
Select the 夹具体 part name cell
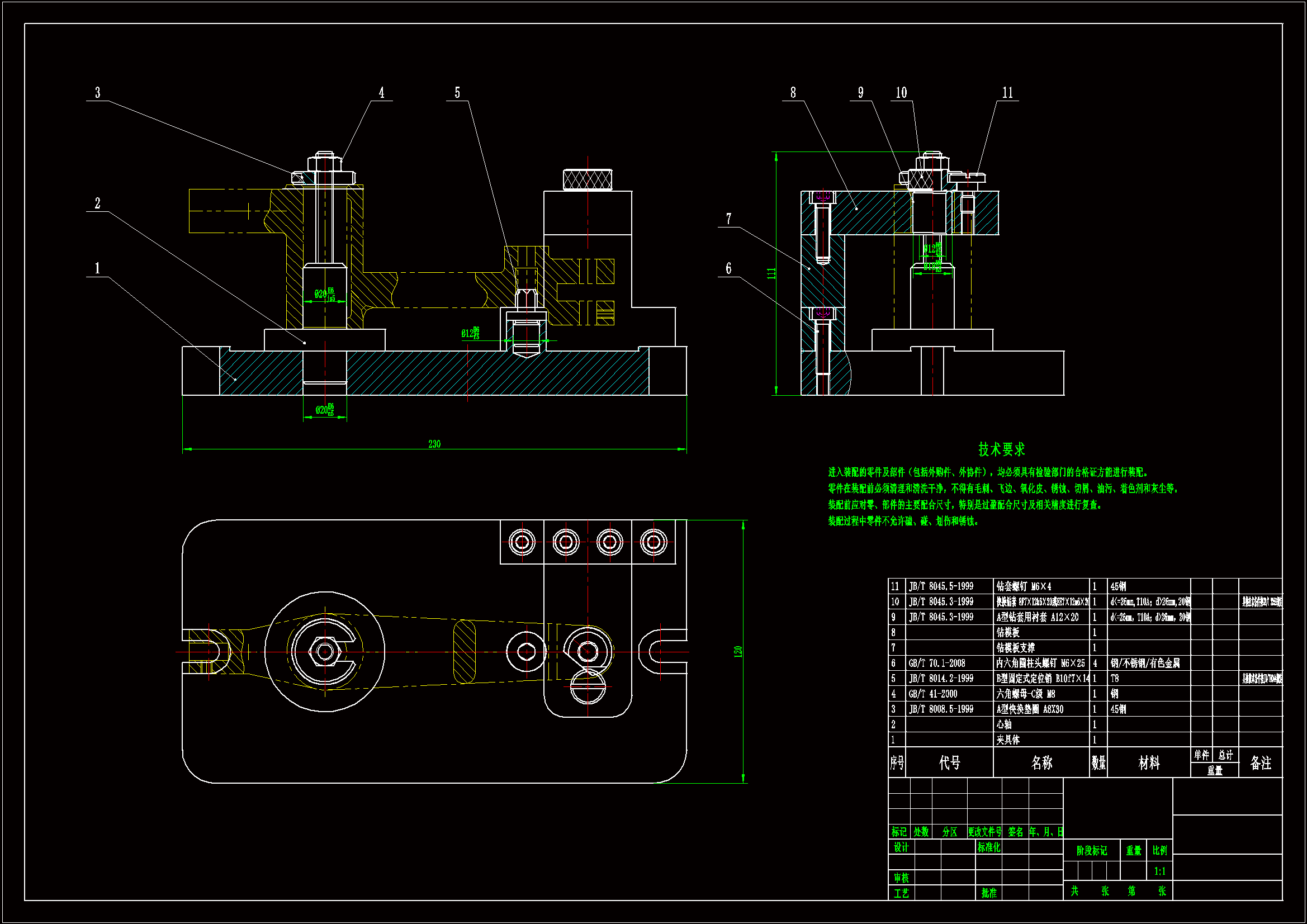coord(1008,740)
